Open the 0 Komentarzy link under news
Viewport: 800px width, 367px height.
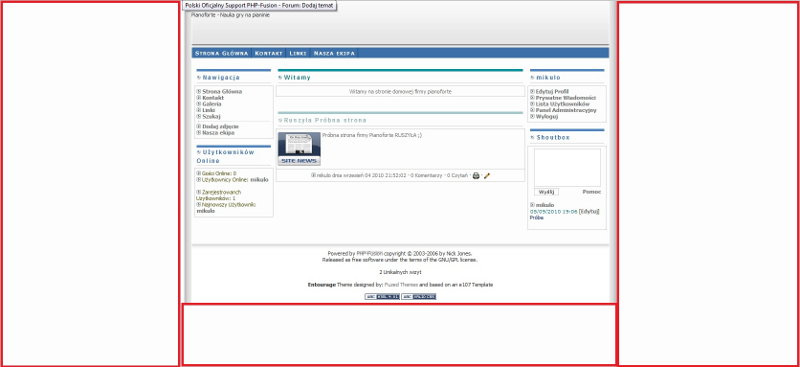coord(427,176)
